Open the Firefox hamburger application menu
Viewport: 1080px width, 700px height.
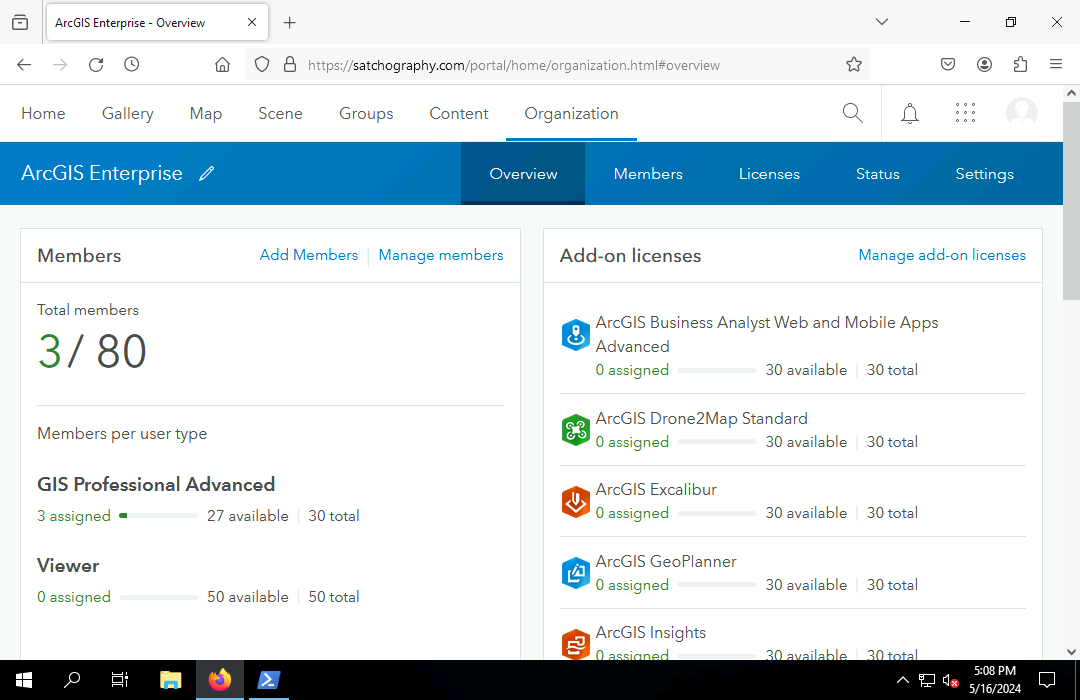pyautogui.click(x=1056, y=65)
